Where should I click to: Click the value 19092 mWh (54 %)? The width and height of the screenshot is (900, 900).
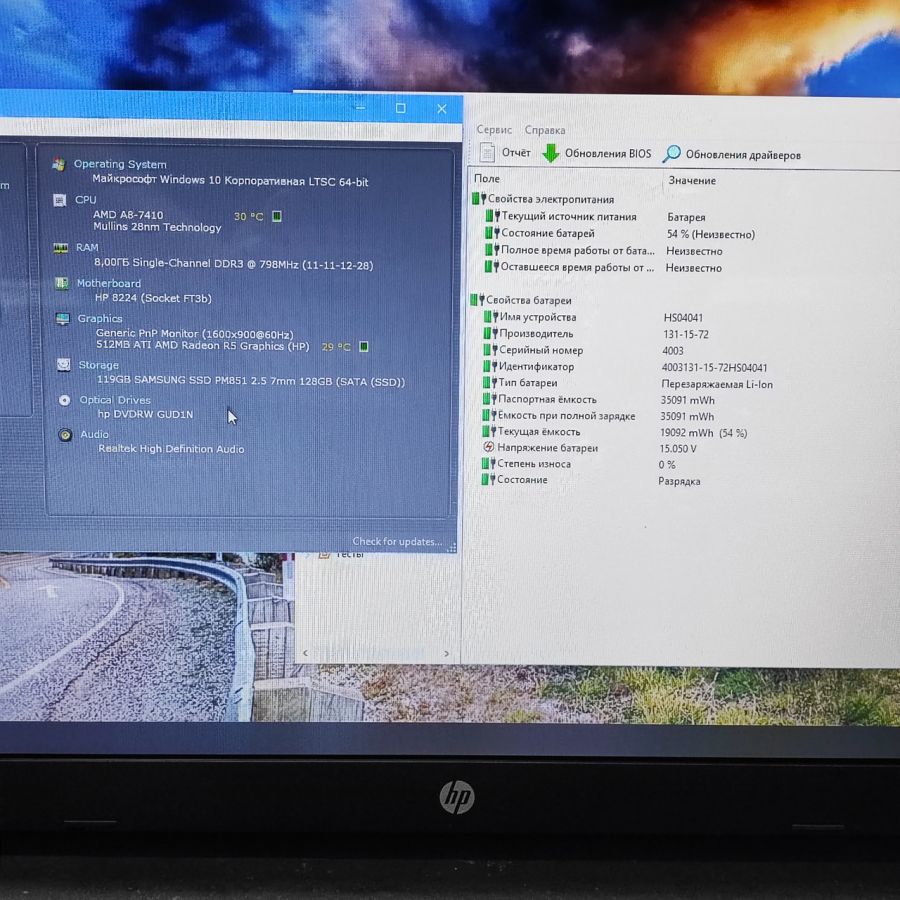704,433
